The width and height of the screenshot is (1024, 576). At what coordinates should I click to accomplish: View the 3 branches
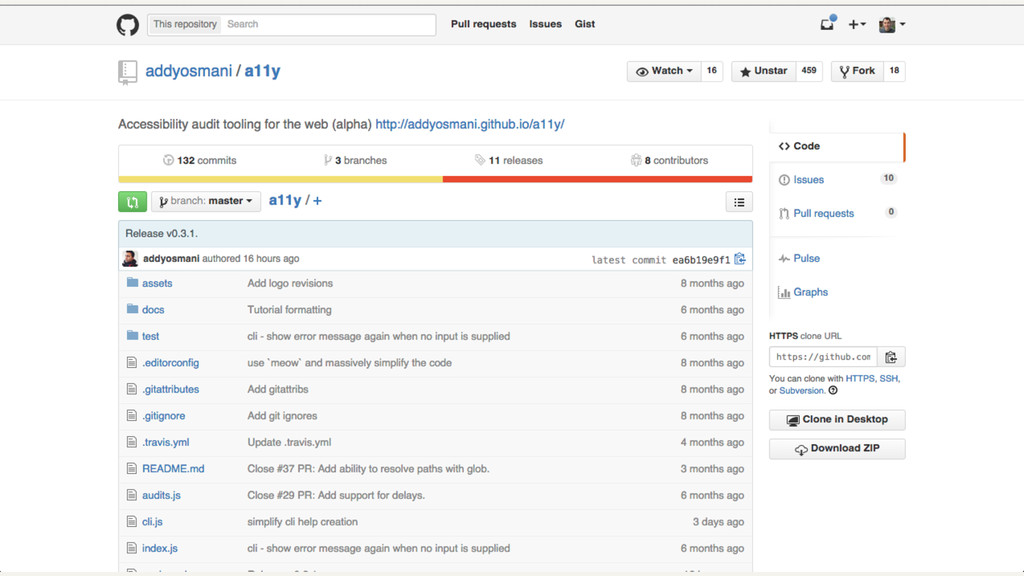[x=355, y=160]
